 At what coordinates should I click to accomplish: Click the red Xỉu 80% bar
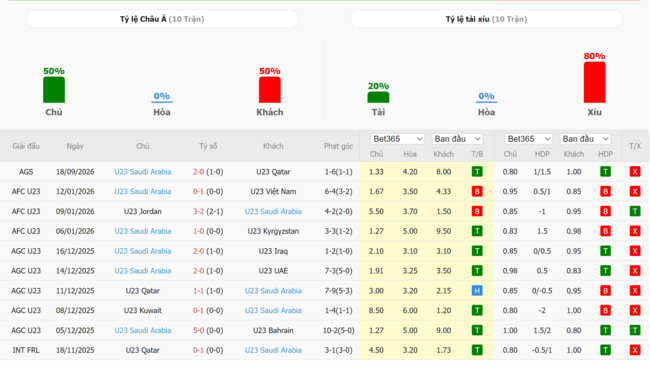(594, 82)
